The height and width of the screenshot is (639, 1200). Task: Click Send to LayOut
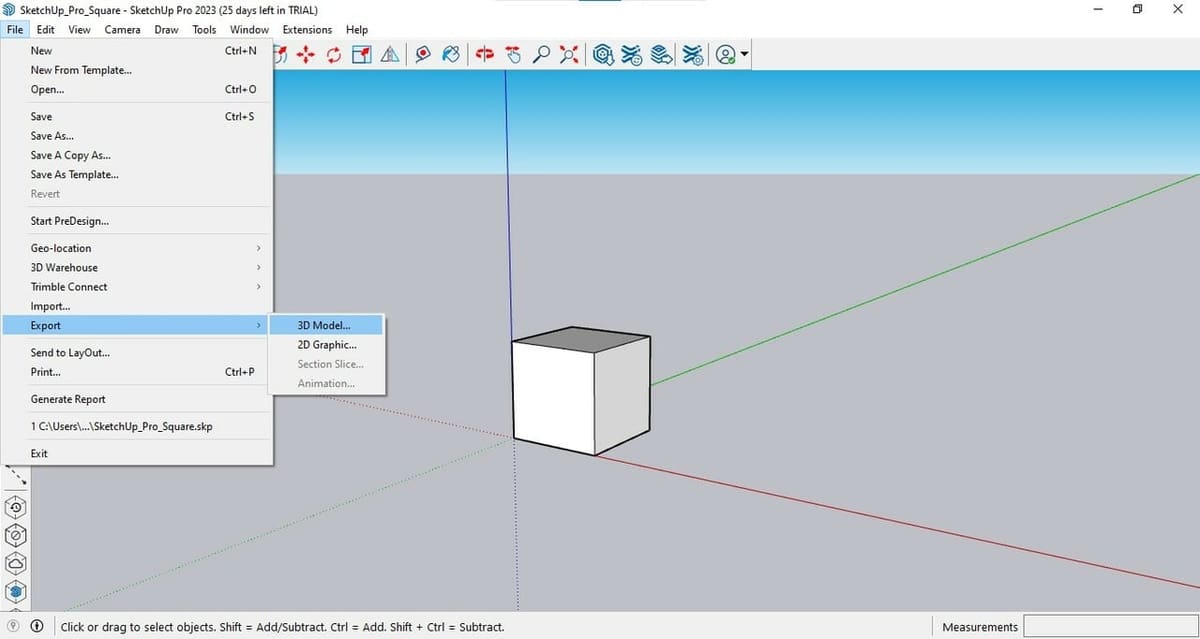[x=69, y=352]
